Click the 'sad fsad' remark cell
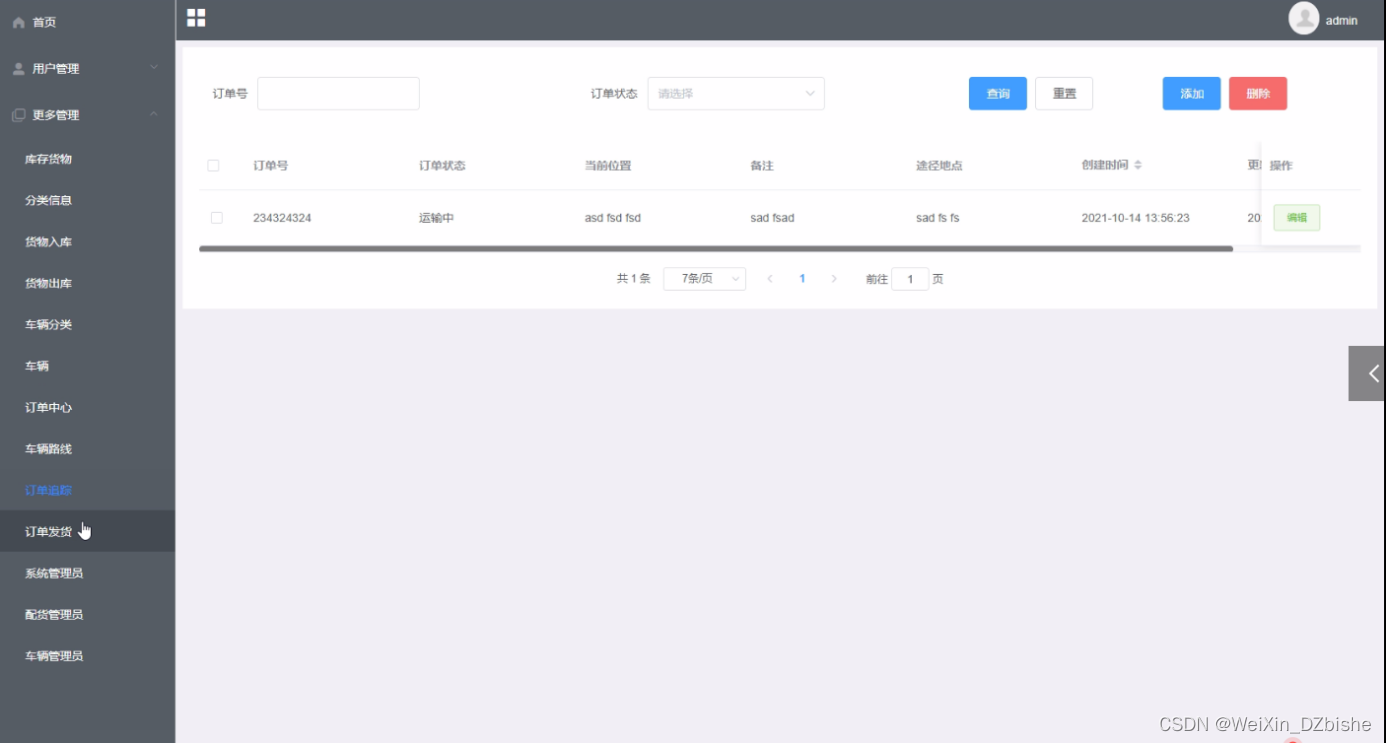1386x743 pixels. 772,218
